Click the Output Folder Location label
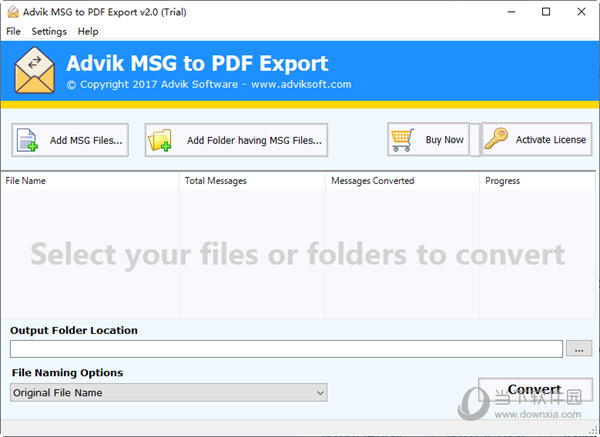600x437 pixels. pyautogui.click(x=74, y=330)
